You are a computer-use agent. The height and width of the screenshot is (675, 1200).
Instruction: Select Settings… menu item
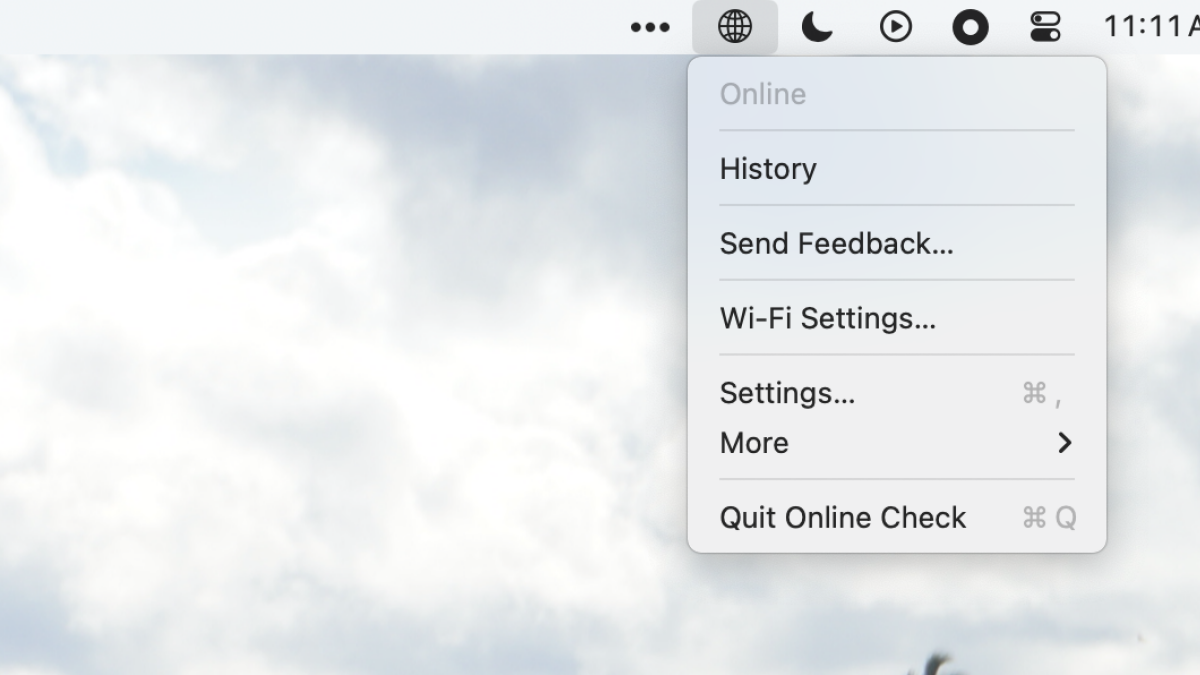pos(897,393)
